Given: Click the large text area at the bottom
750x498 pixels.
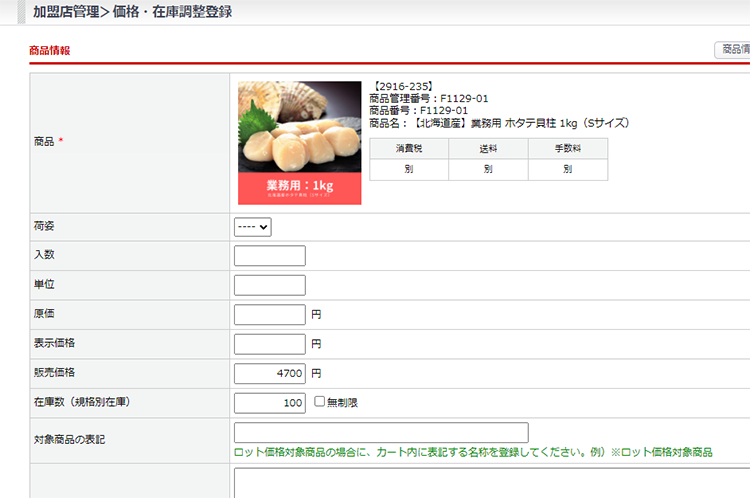Looking at the screenshot, I should [490, 482].
